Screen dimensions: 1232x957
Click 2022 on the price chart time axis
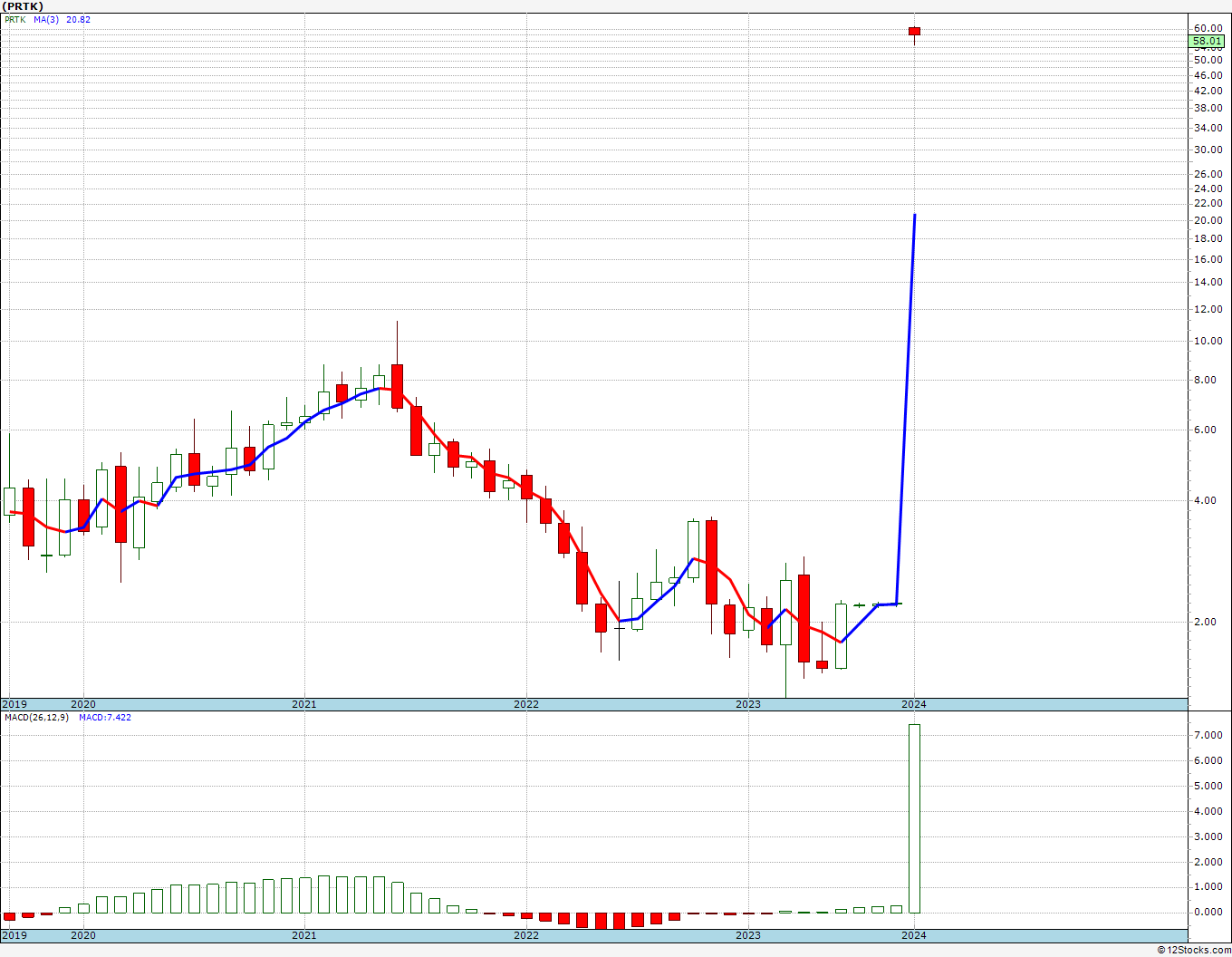526,704
